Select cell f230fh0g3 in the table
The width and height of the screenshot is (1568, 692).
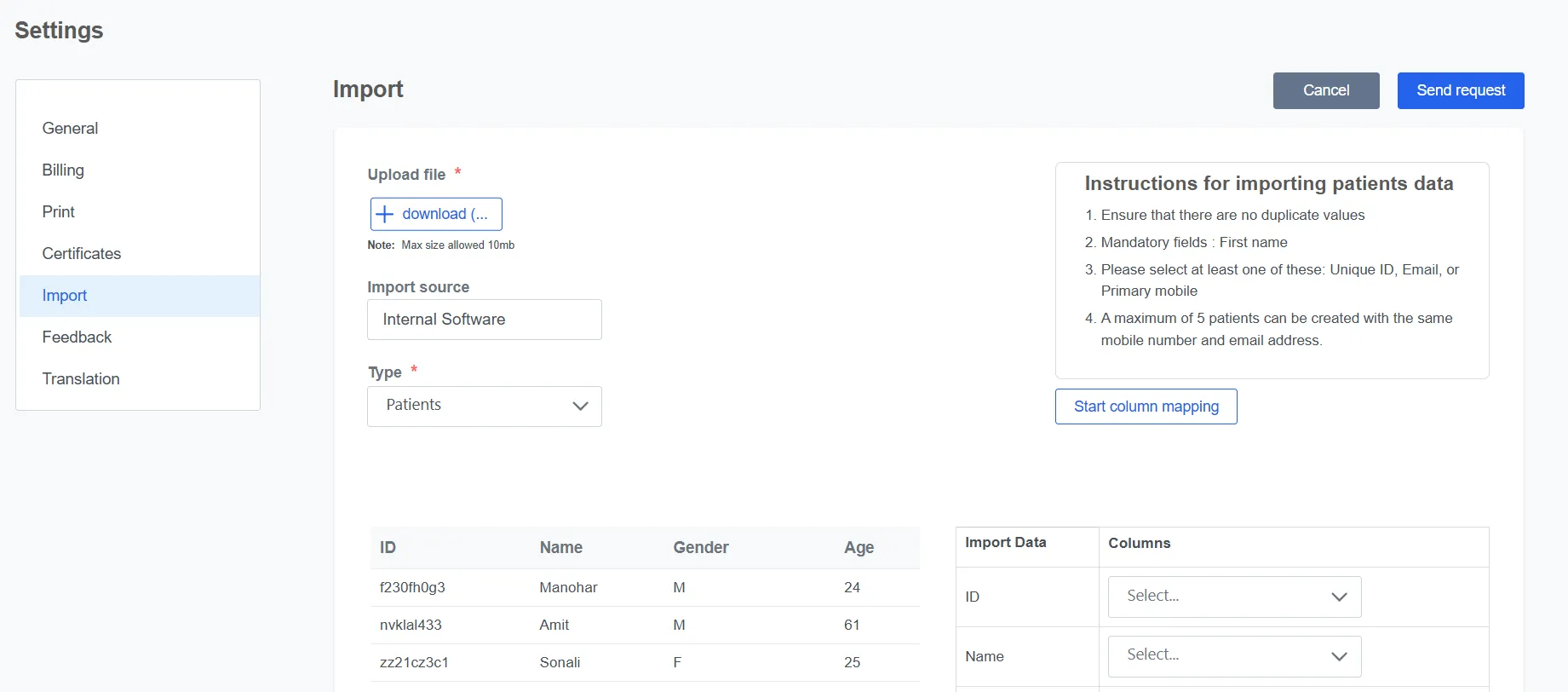tap(412, 588)
